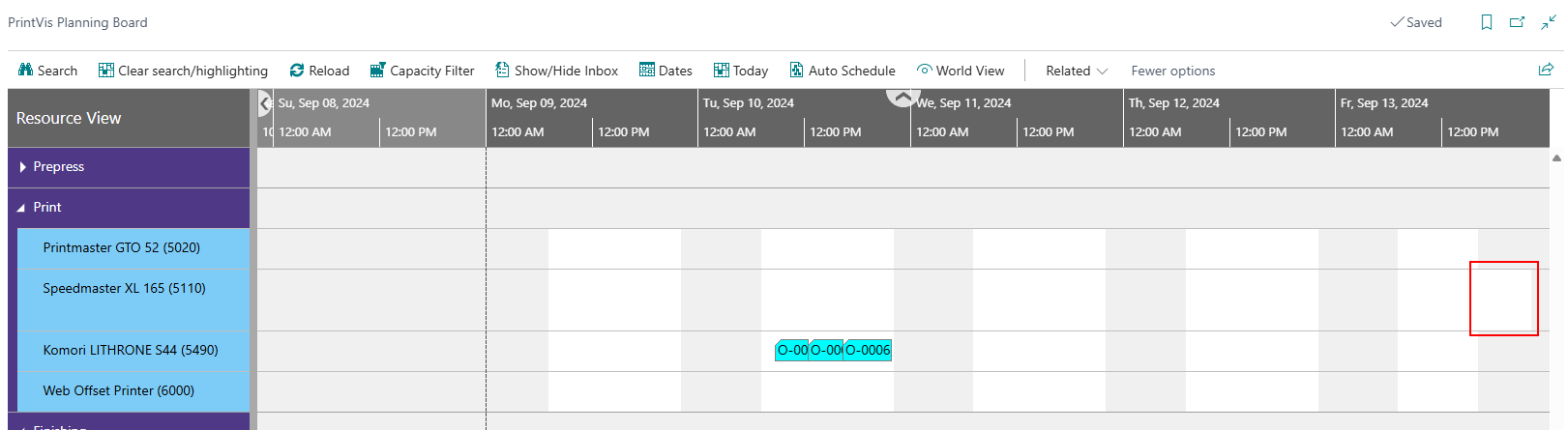Image resolution: width=1568 pixels, height=430 pixels.
Task: Click the Show/Hide Inbox document icon
Action: 502,70
